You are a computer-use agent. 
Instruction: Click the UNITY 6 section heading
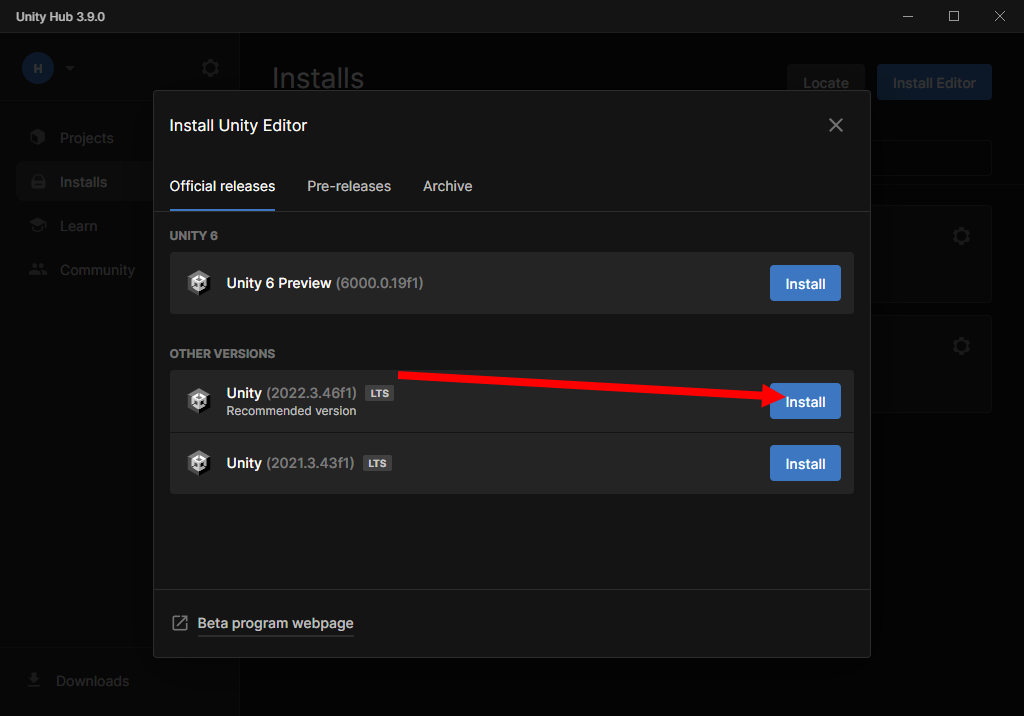tap(193, 236)
